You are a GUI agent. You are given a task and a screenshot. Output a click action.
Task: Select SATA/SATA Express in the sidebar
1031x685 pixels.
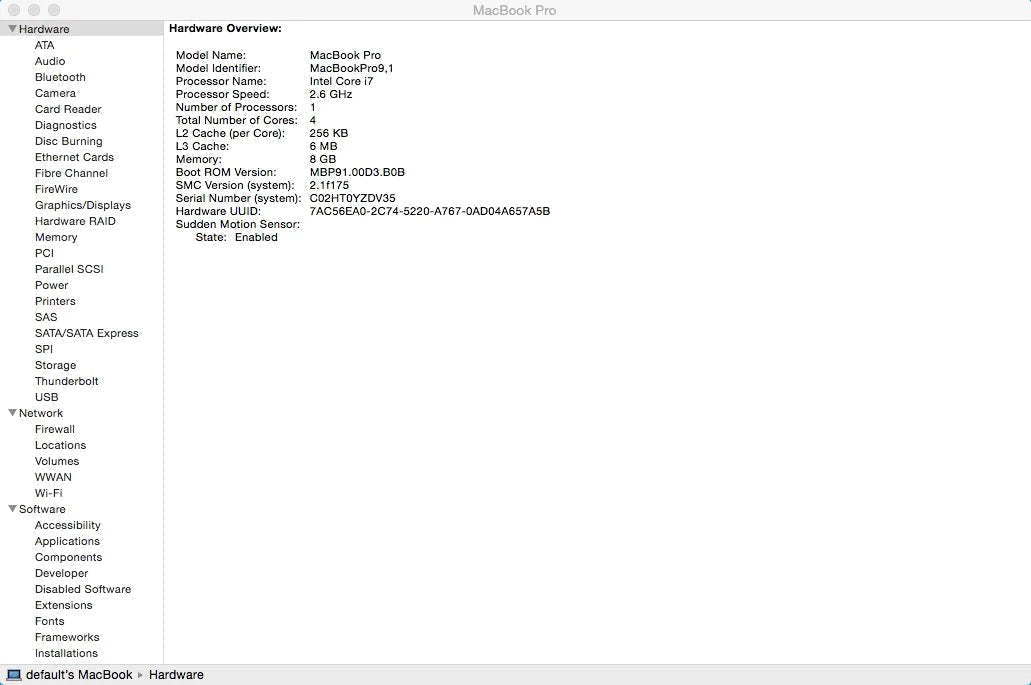point(86,333)
